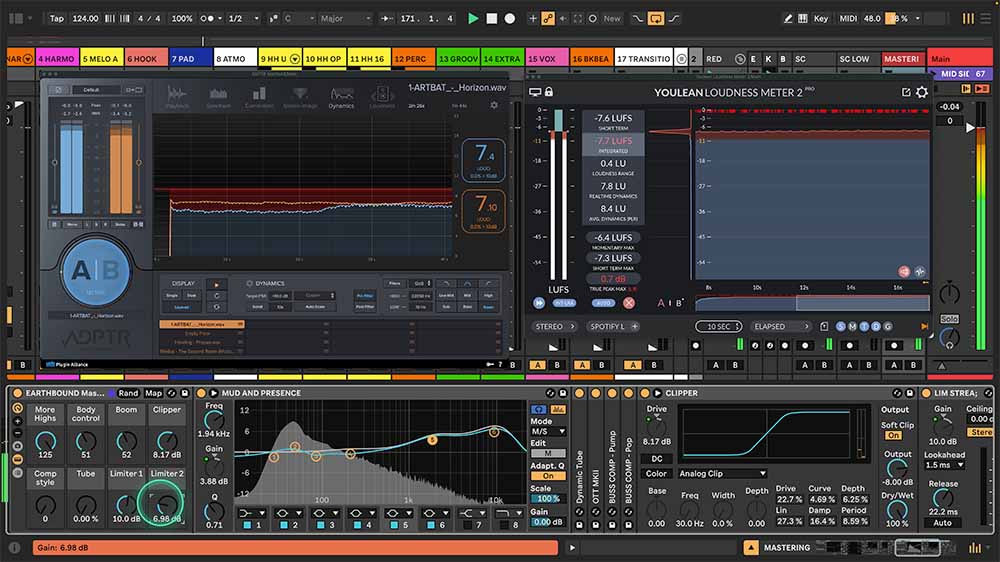Open the M/S Mode dropdown in EQ

coord(548,432)
